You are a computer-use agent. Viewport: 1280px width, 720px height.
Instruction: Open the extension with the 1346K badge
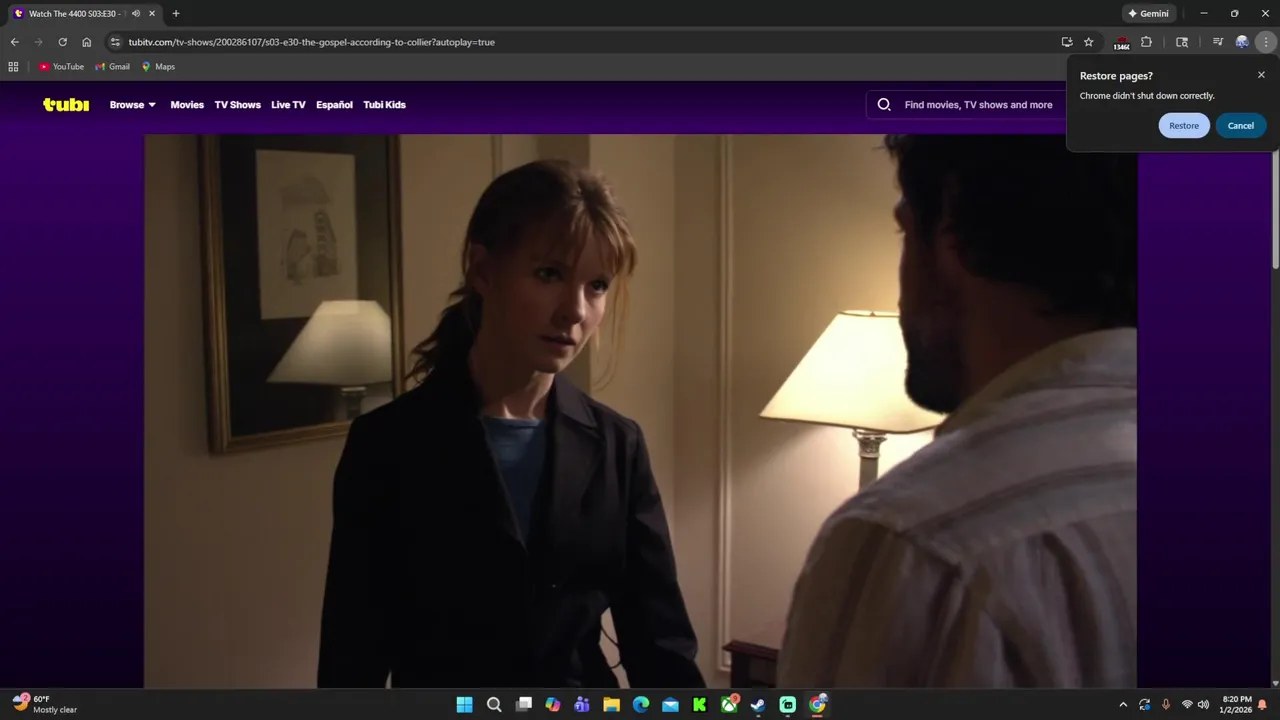[1121, 43]
